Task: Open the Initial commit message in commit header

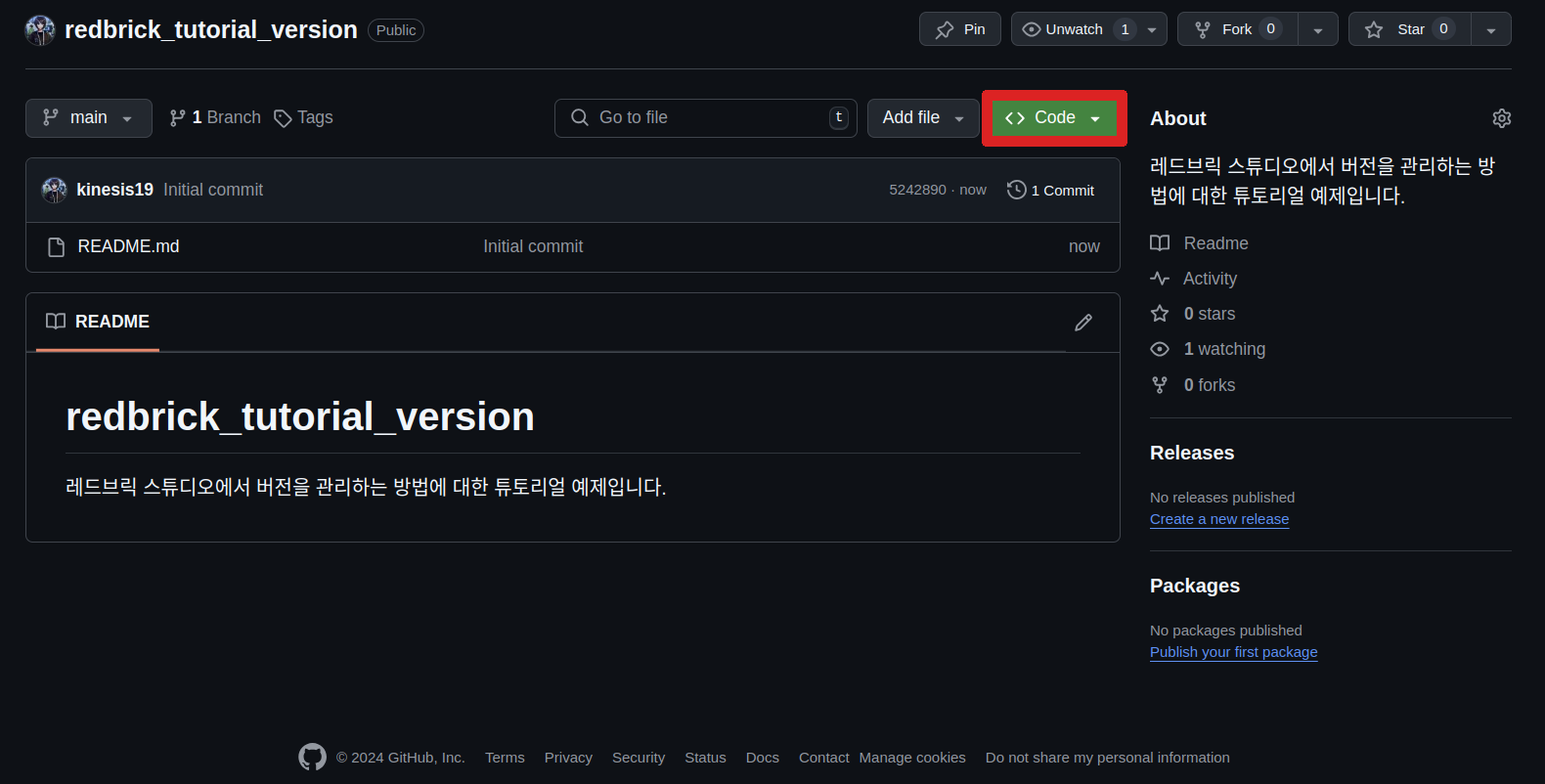Action: point(213,190)
